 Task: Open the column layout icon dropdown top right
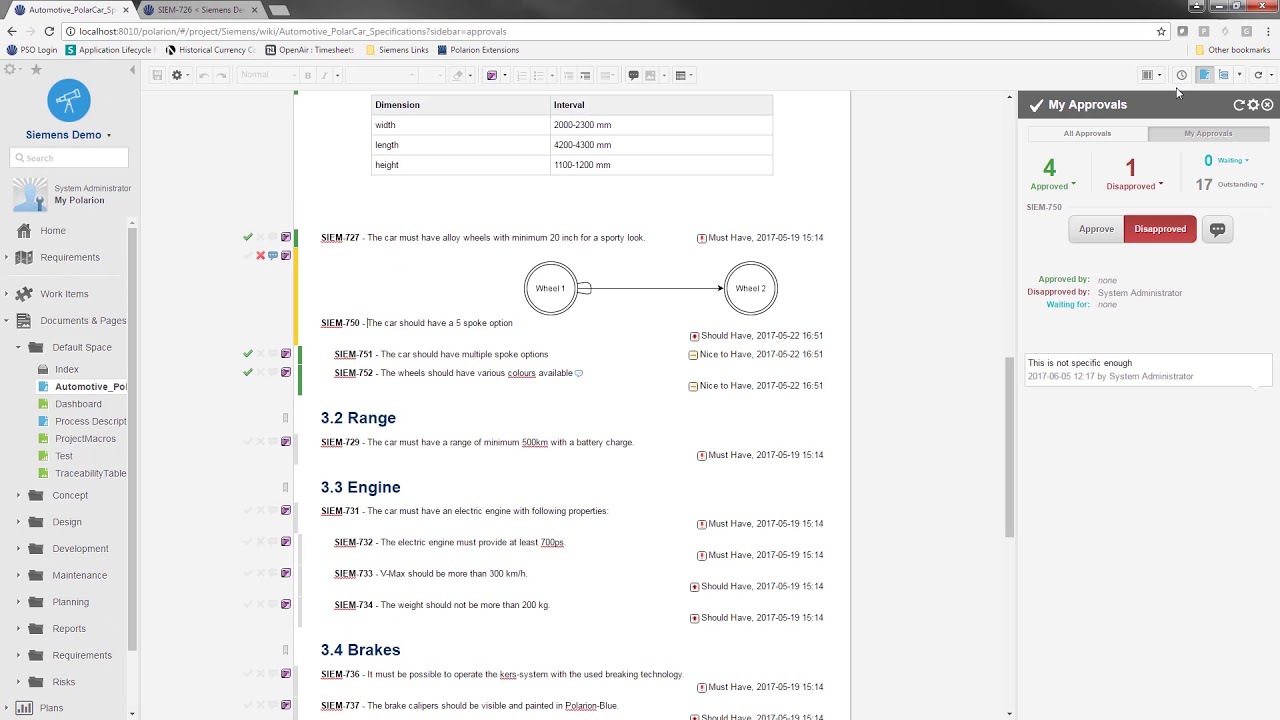tap(1152, 75)
